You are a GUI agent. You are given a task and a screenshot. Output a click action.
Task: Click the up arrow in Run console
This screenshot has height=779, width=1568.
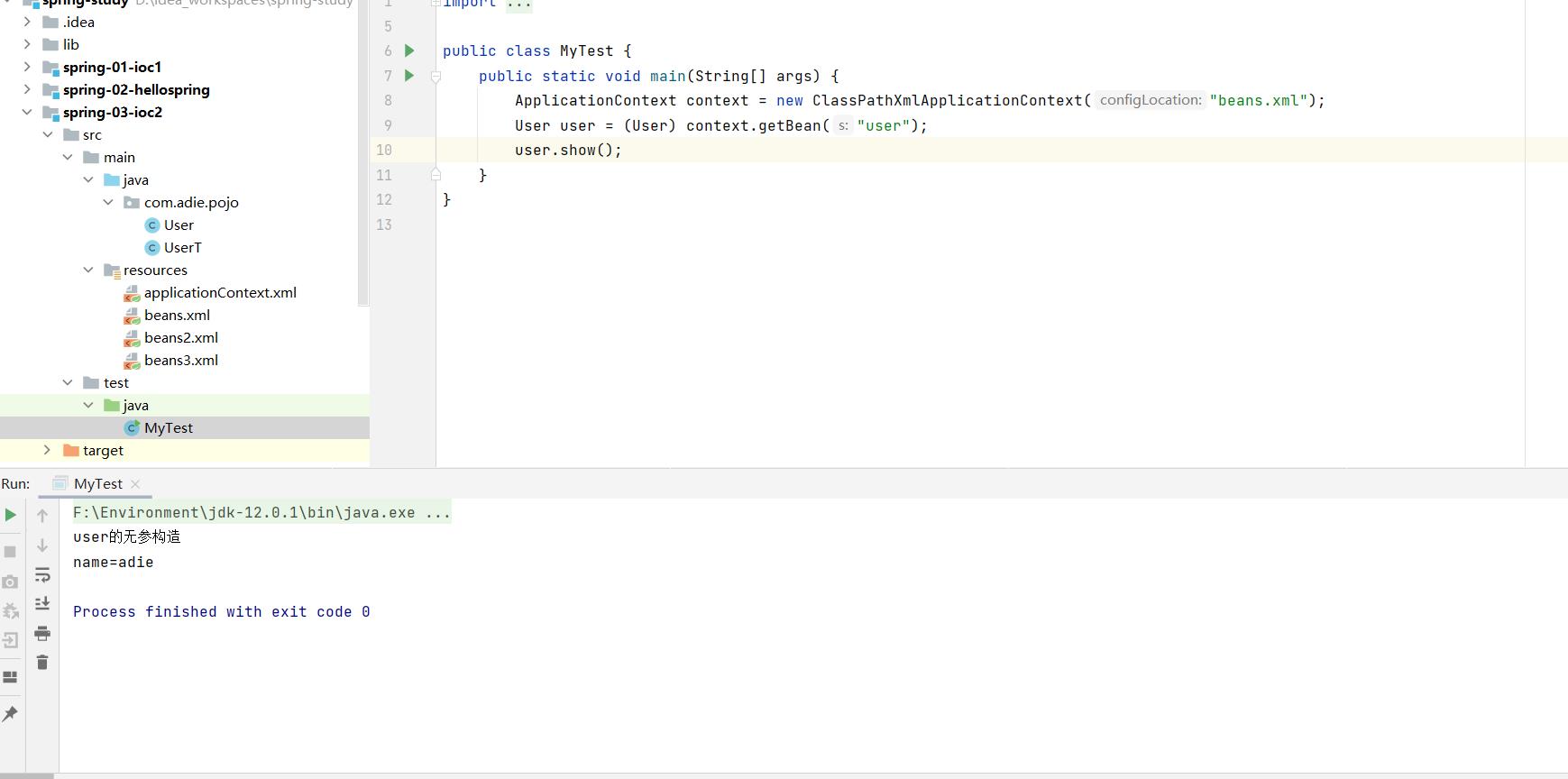42,515
